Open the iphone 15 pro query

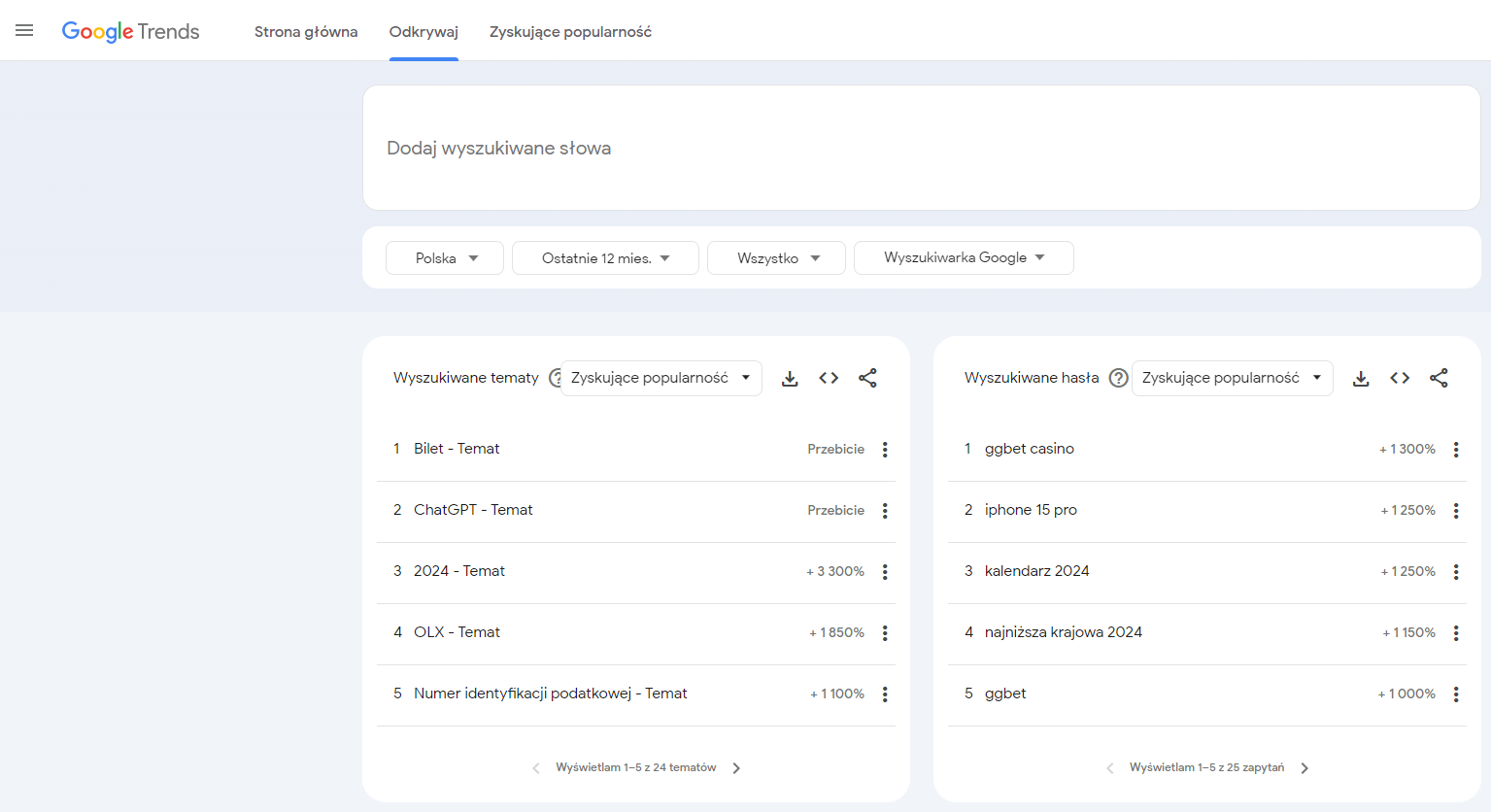1031,510
